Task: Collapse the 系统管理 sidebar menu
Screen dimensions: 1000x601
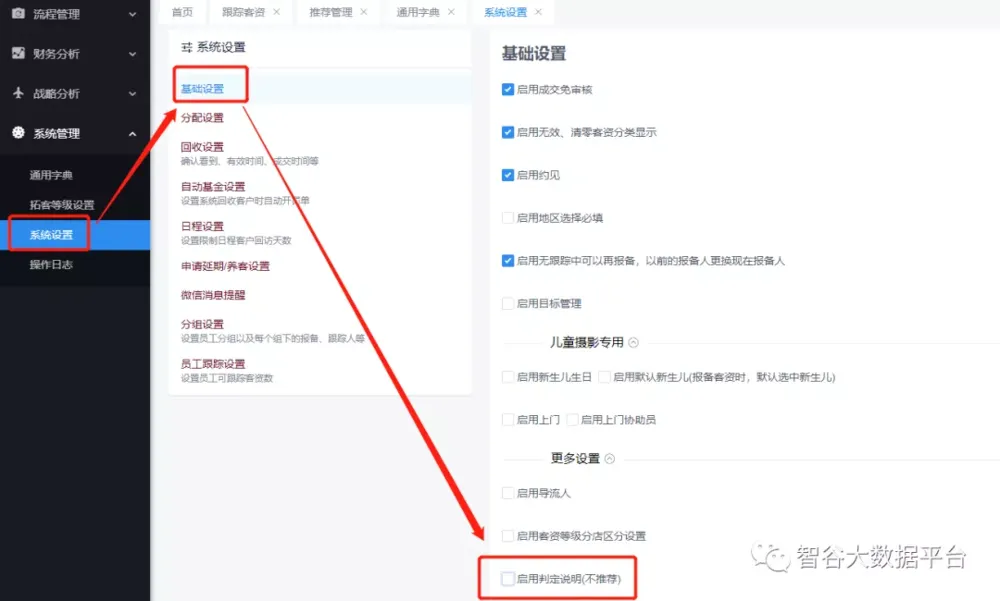Action: point(132,133)
